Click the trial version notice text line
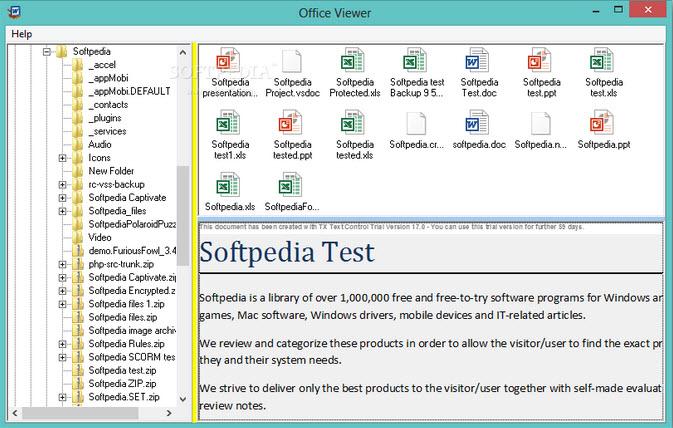673x428 pixels. coord(391,227)
